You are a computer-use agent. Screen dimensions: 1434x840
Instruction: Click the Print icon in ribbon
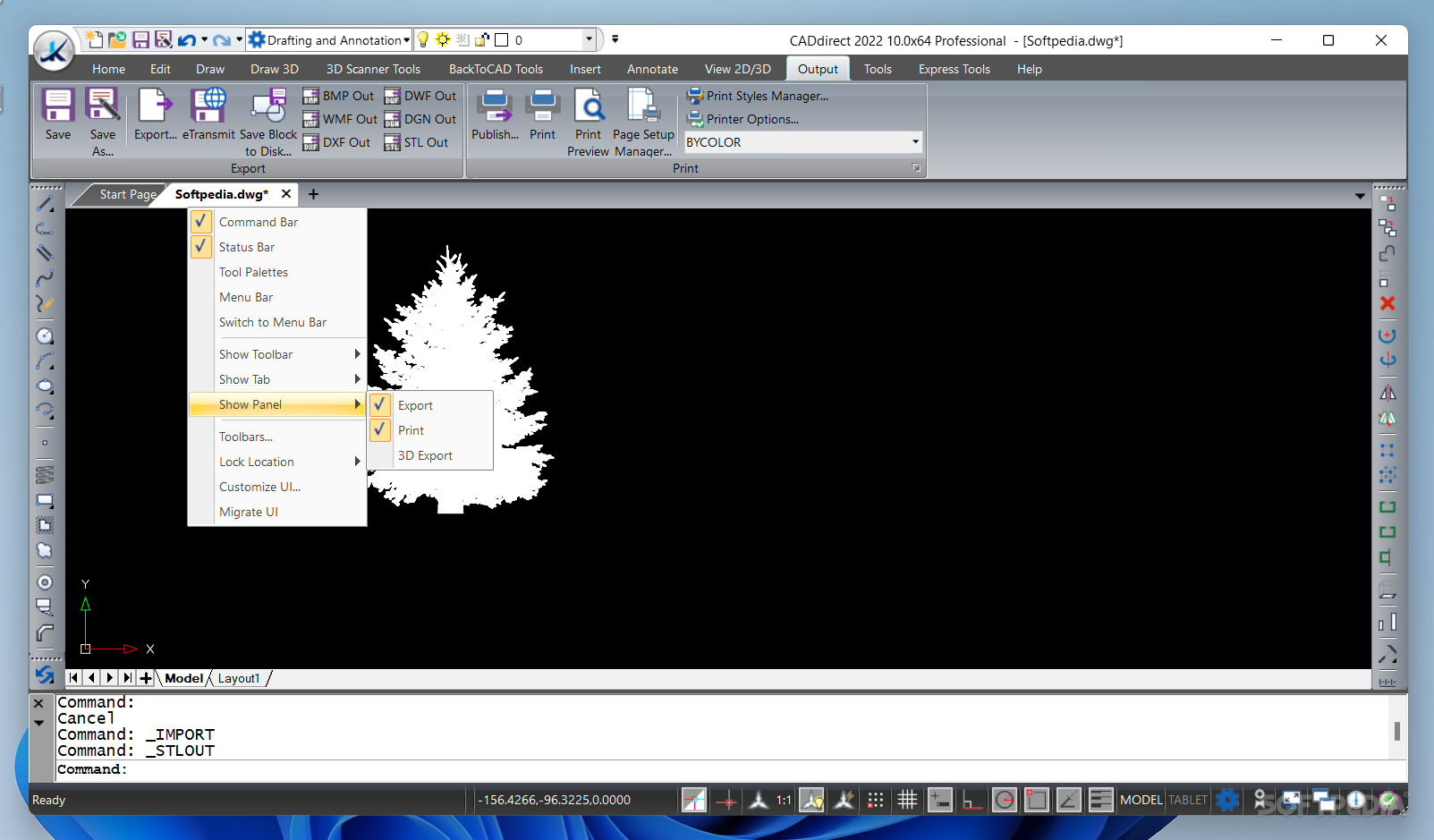click(x=542, y=115)
